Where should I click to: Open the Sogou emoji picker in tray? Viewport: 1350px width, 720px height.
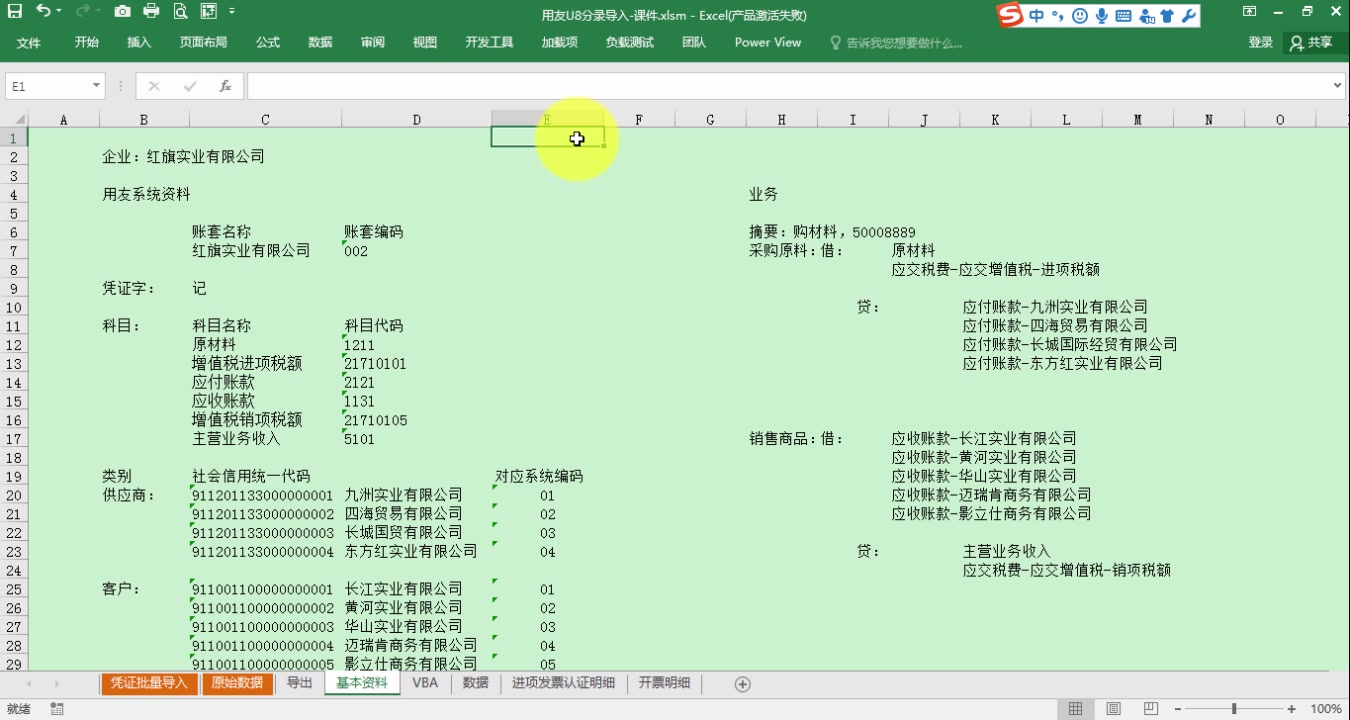[1080, 16]
